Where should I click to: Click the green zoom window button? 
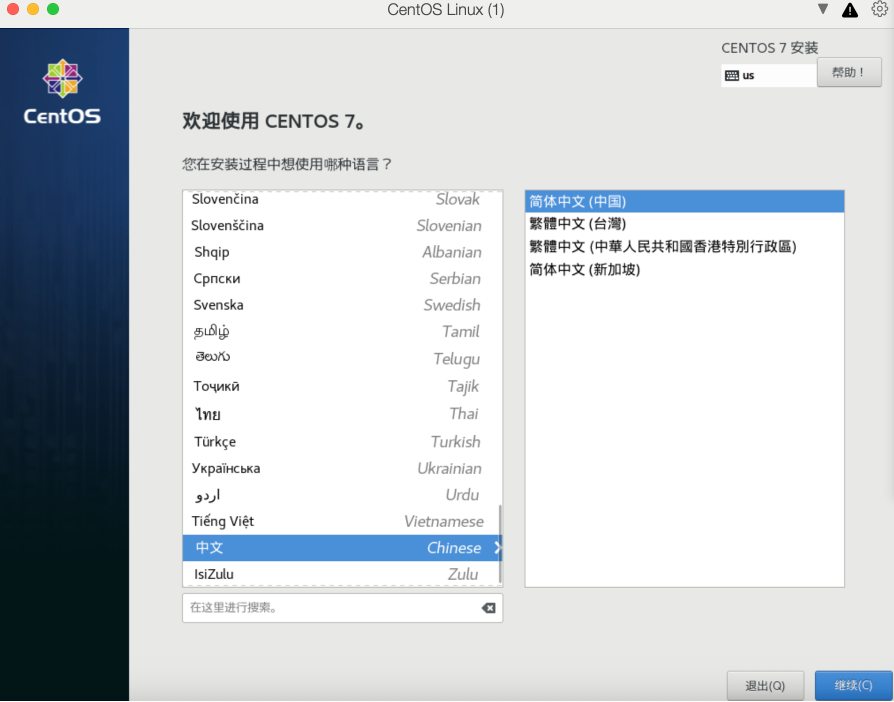[53, 9]
